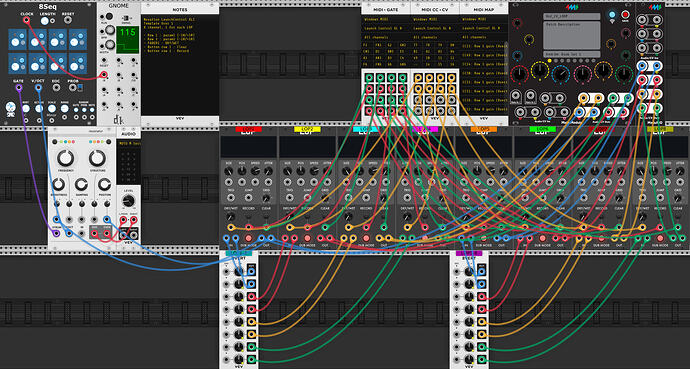Select the CC13 Row 1 gain mapping entry

pyautogui.click(x=484, y=46)
